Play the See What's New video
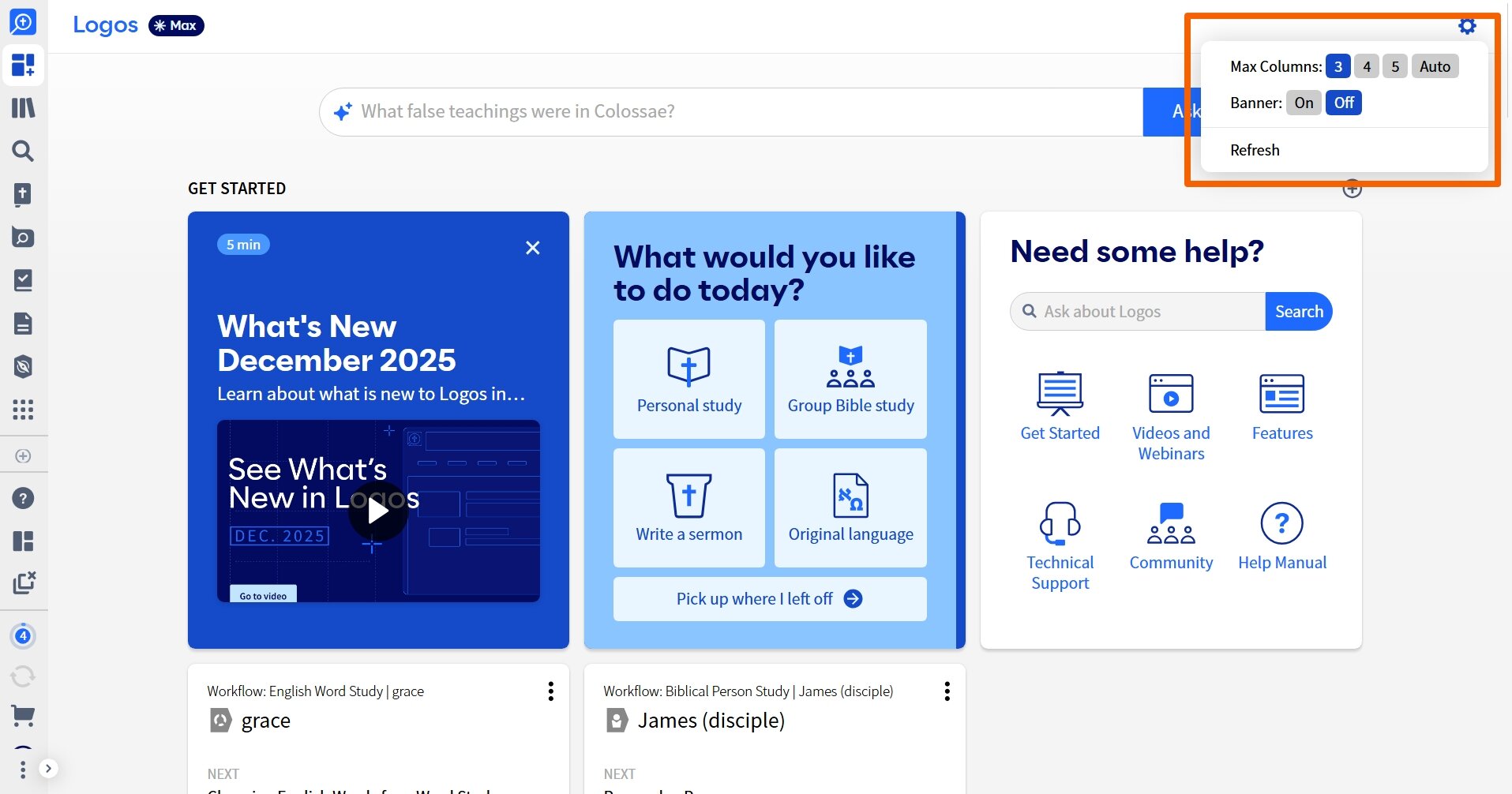The height and width of the screenshot is (794, 1512). click(378, 511)
